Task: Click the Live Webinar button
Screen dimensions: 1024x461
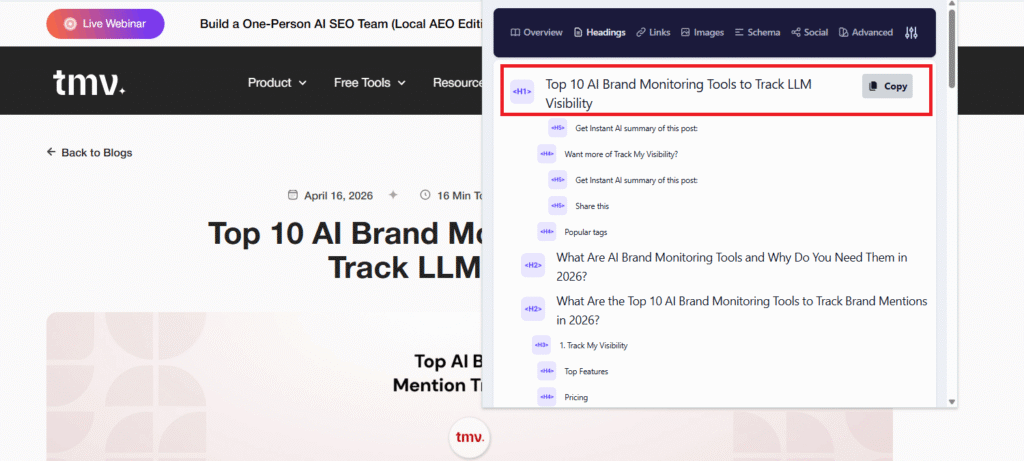Action: 105,24
